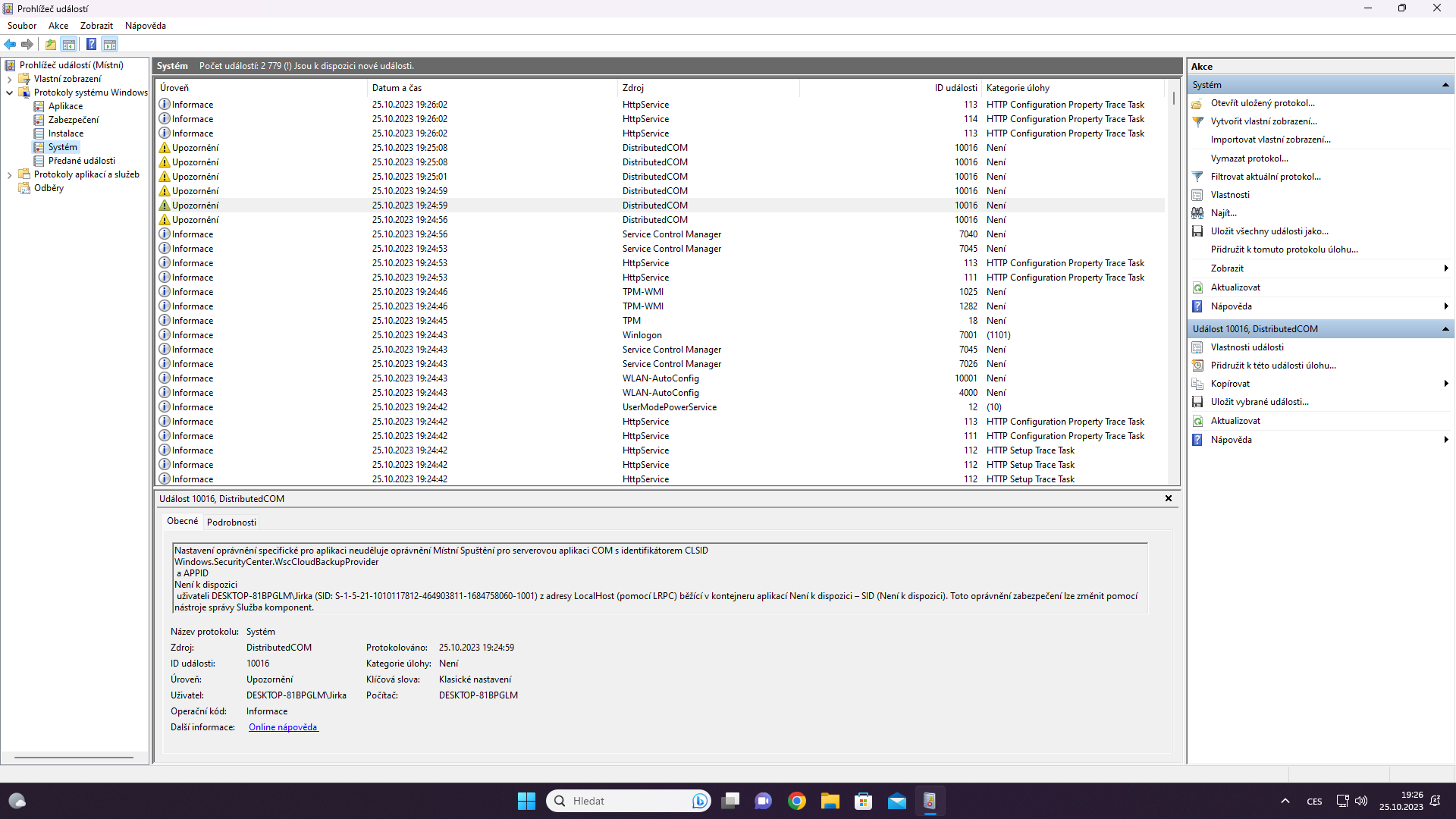Click the Back arrow toolbar icon
Viewport: 1456px width, 819px height.
[10, 44]
